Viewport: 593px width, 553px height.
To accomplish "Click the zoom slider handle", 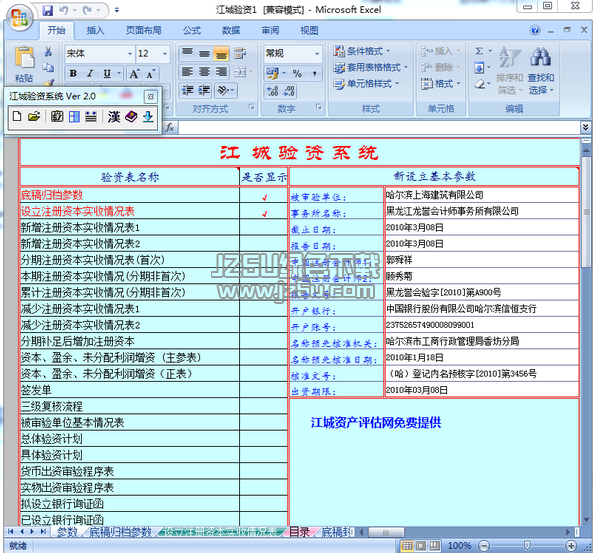I will [x=527, y=545].
